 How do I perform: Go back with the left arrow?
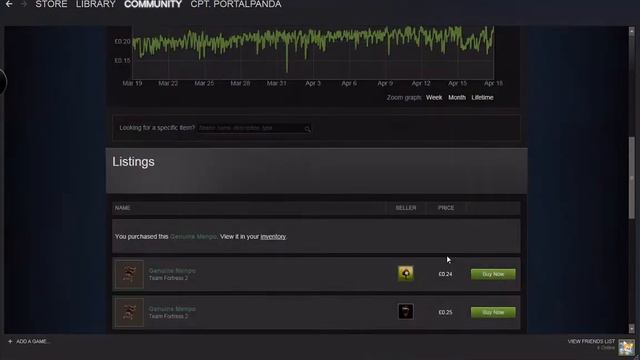(9, 4)
